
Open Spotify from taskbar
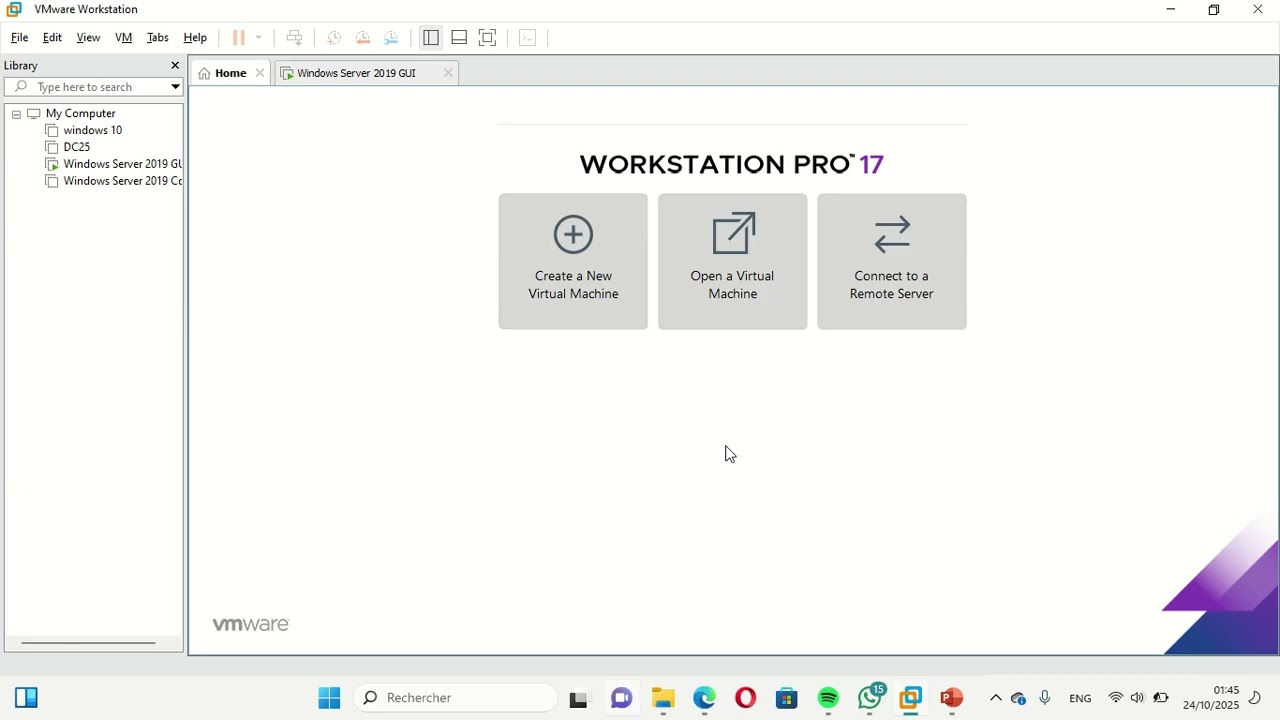829,698
